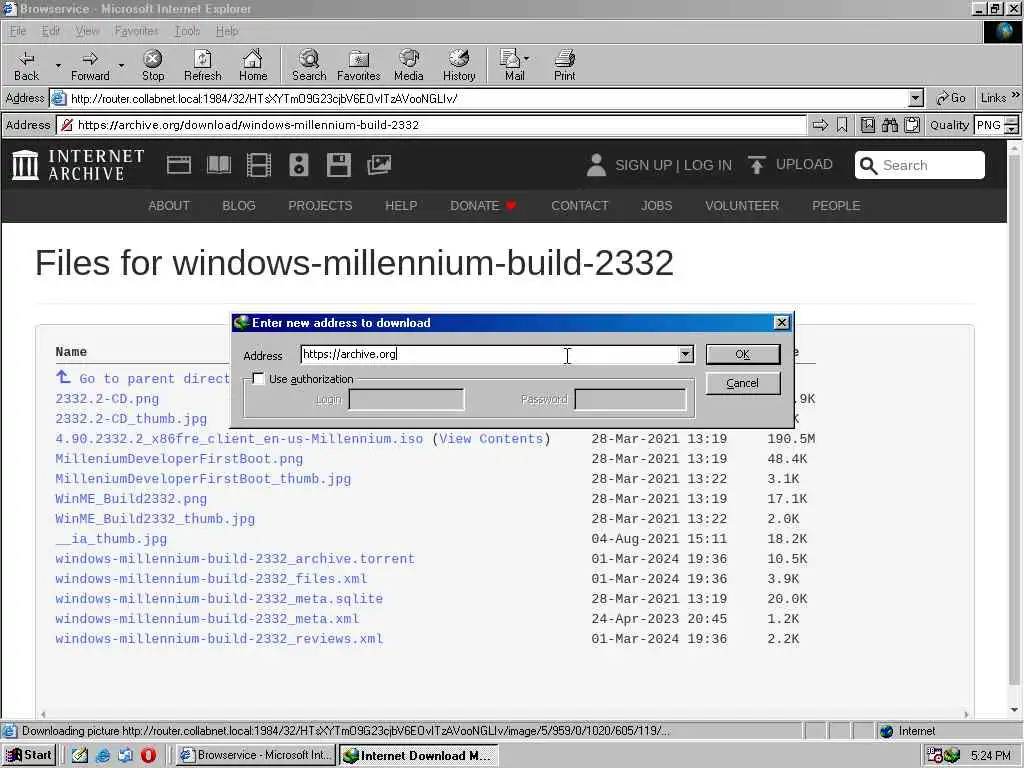
Task: Open Internet Archive video film icon
Action: [259, 165]
